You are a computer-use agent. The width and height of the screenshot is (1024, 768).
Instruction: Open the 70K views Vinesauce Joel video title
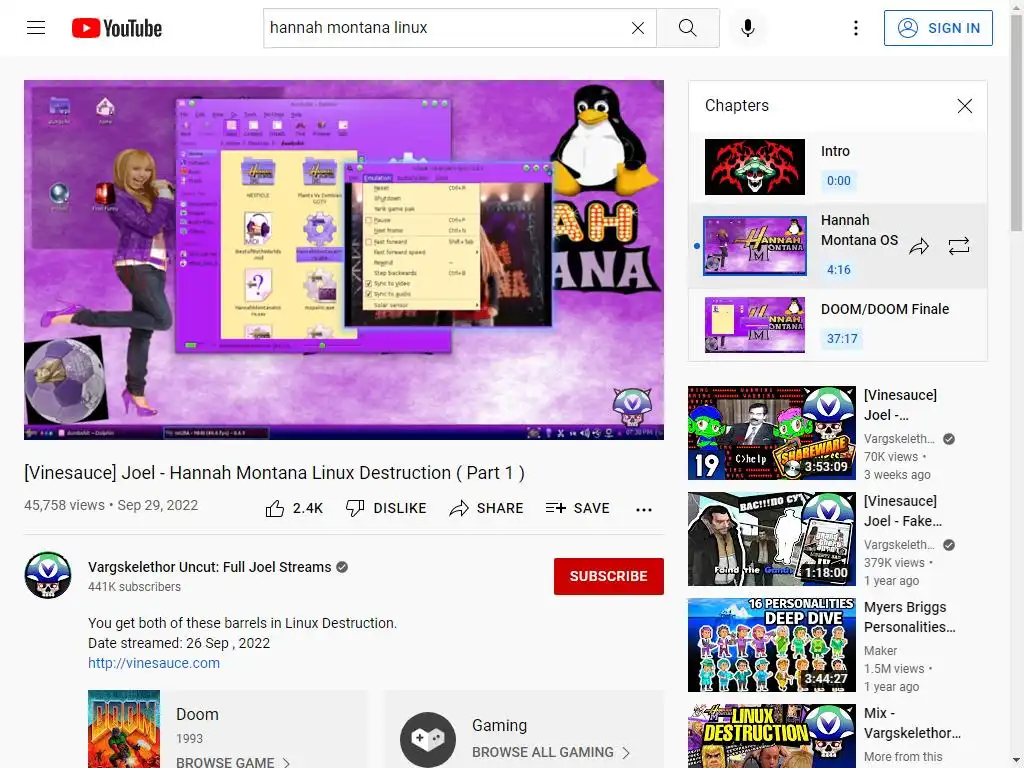tap(900, 405)
